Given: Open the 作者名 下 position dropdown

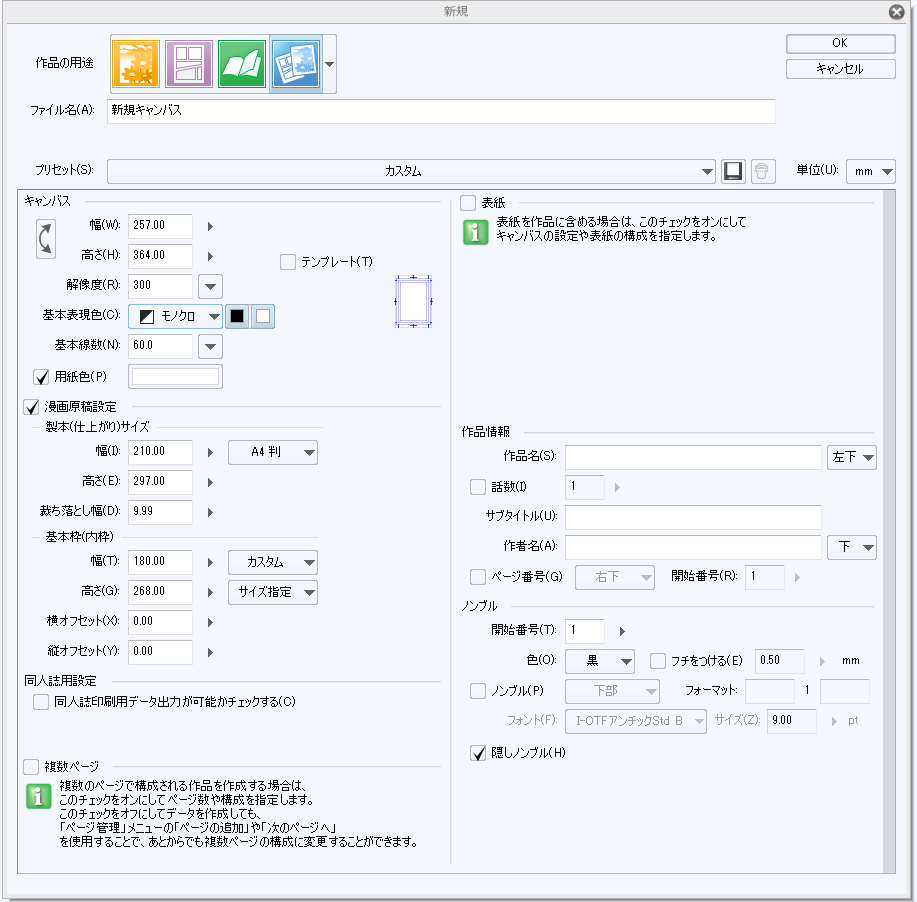Looking at the screenshot, I should [852, 548].
